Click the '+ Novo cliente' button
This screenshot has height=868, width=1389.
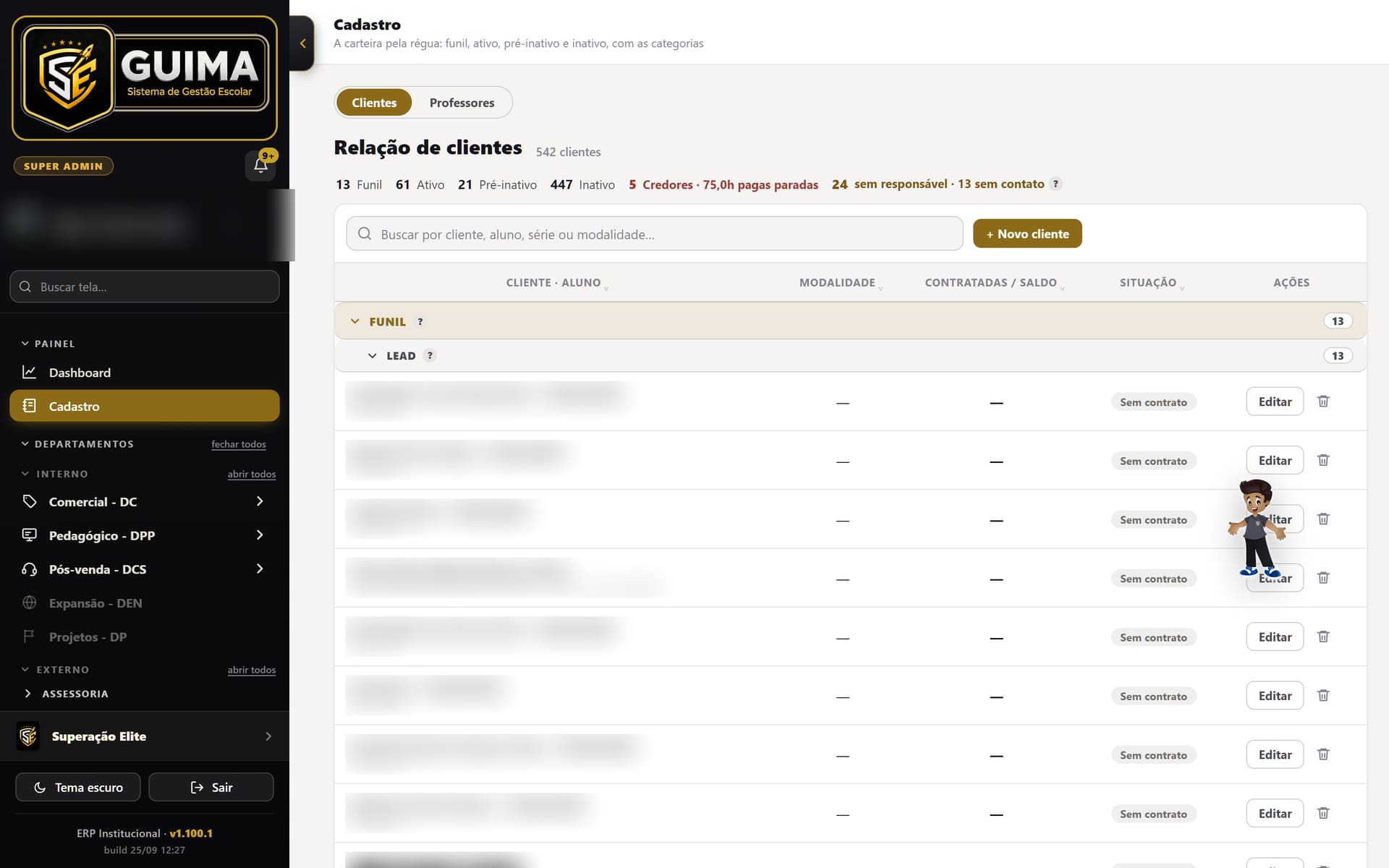1027,234
